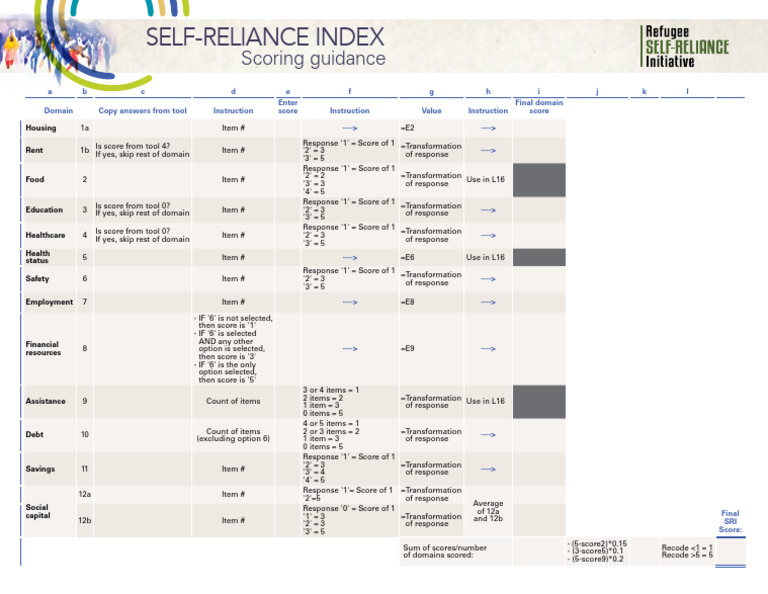Click the Refugee Self-Reliance Initiative logo
This screenshot has height=594, width=768.
coord(685,47)
